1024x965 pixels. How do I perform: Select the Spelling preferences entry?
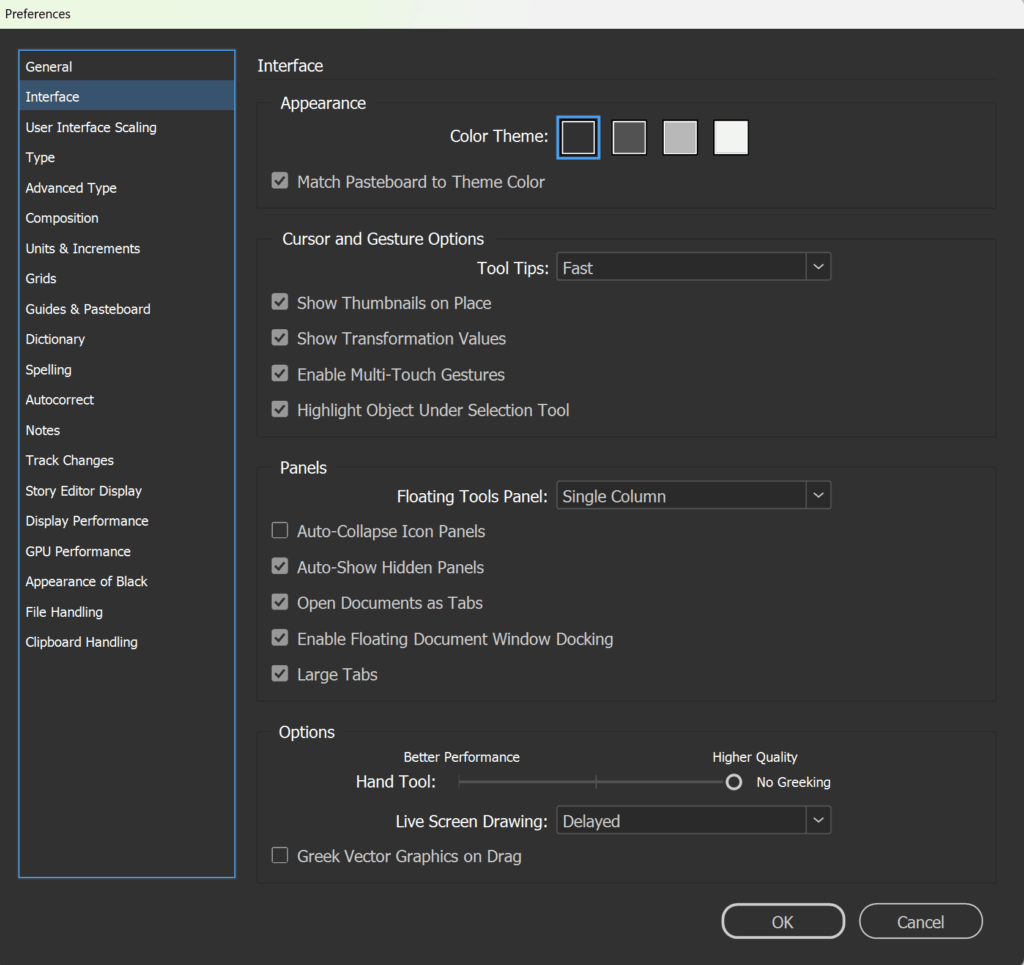tap(48, 369)
